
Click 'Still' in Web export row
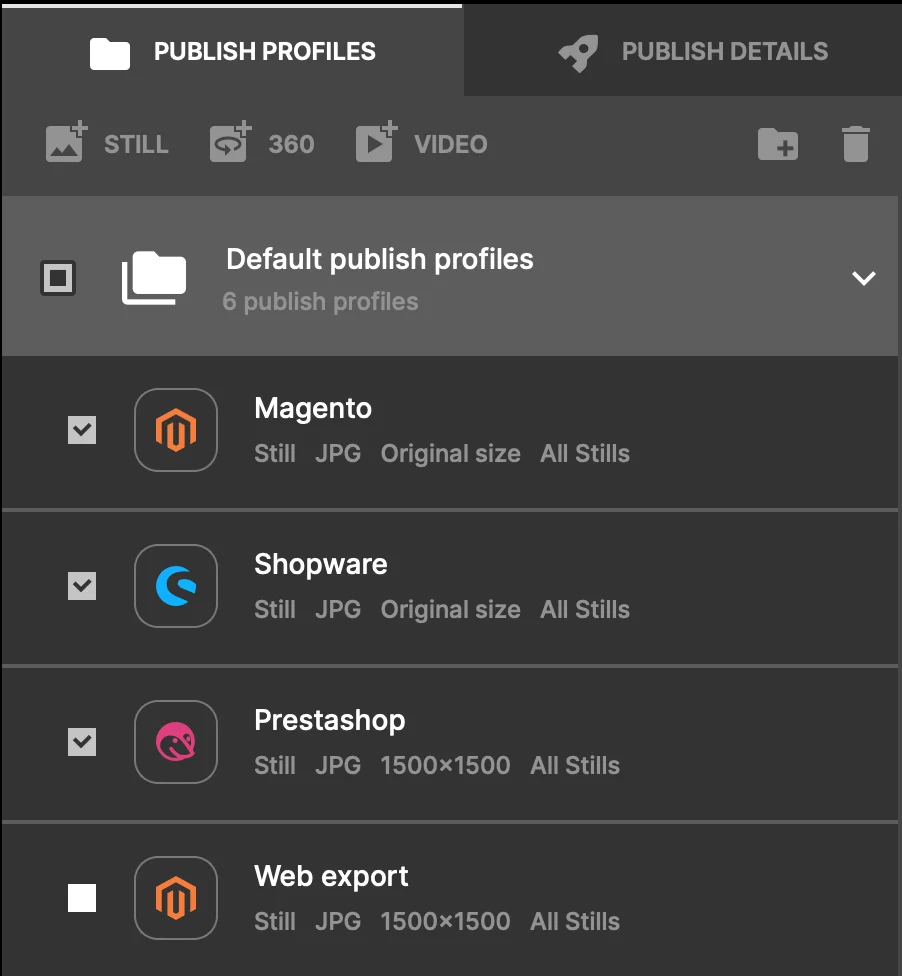tap(275, 921)
